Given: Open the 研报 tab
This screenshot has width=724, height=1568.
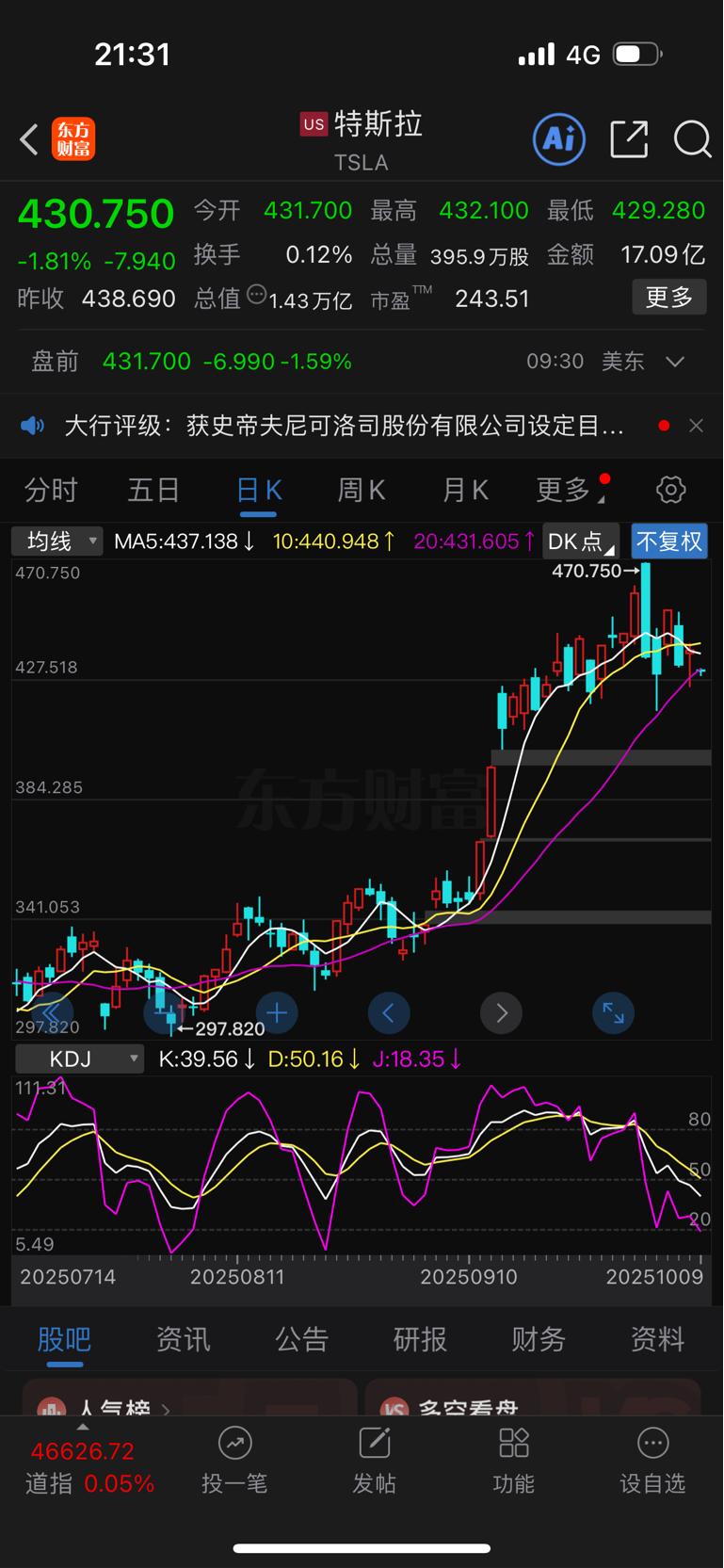Looking at the screenshot, I should 420,1339.
